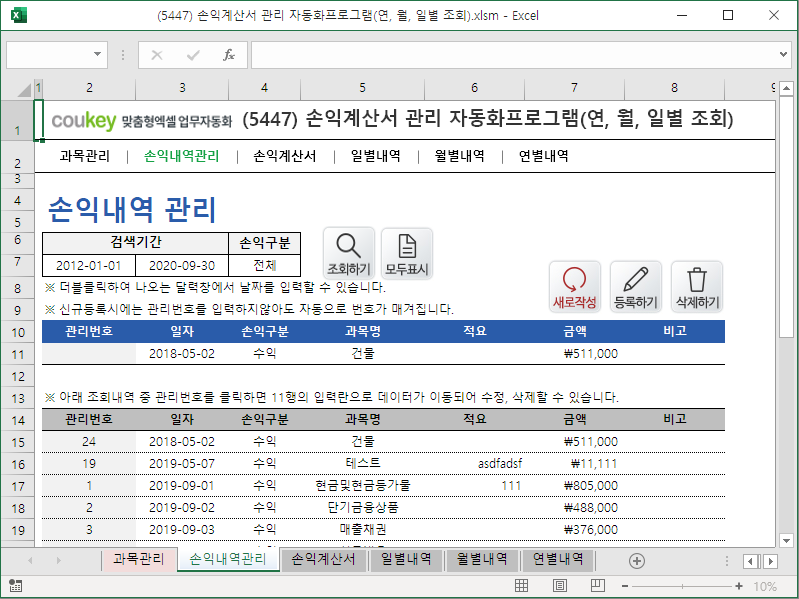Click column header 5
The height and width of the screenshot is (599, 799).
tap(362, 88)
